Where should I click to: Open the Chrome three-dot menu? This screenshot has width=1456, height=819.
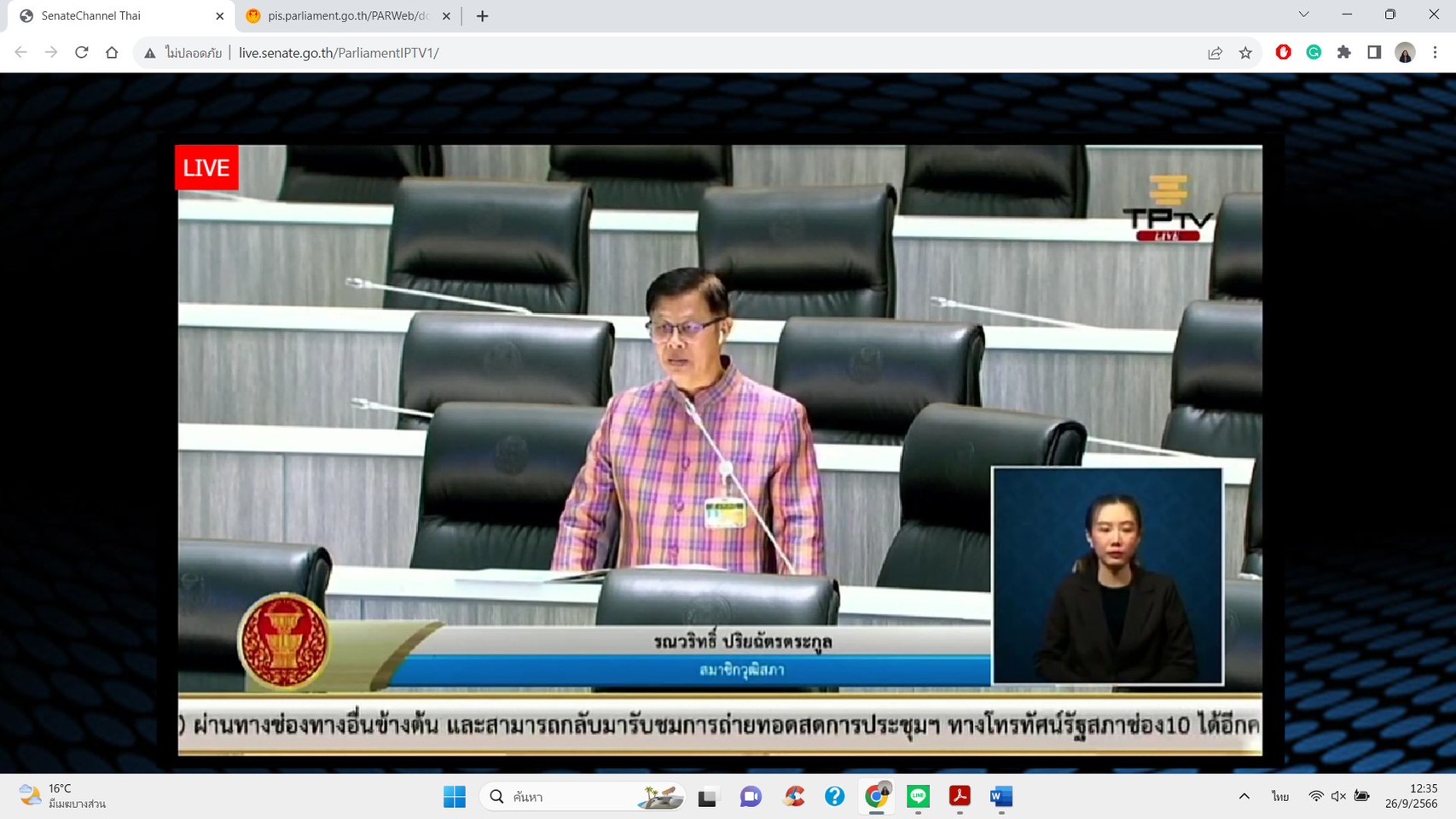point(1436,53)
